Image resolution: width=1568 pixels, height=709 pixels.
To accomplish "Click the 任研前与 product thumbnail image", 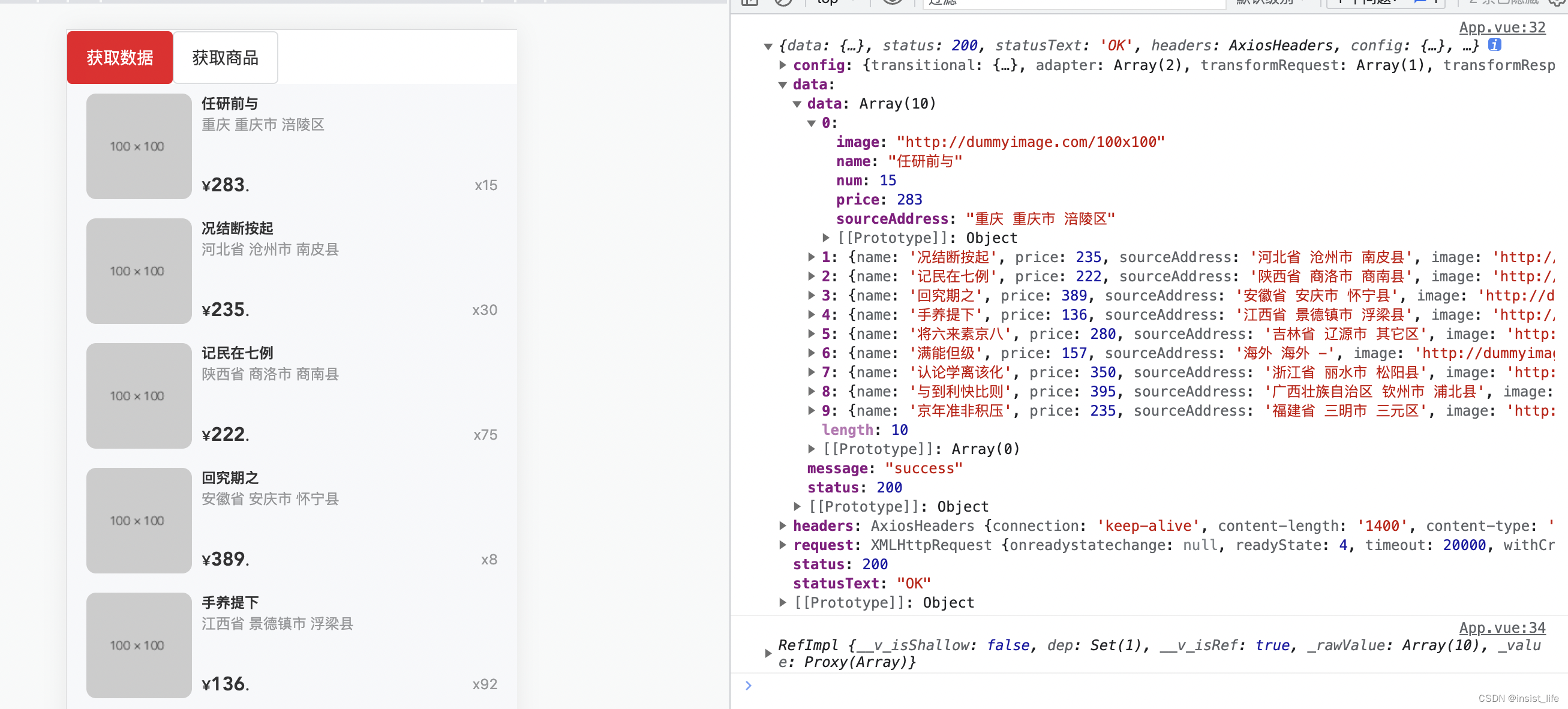I will [139, 146].
